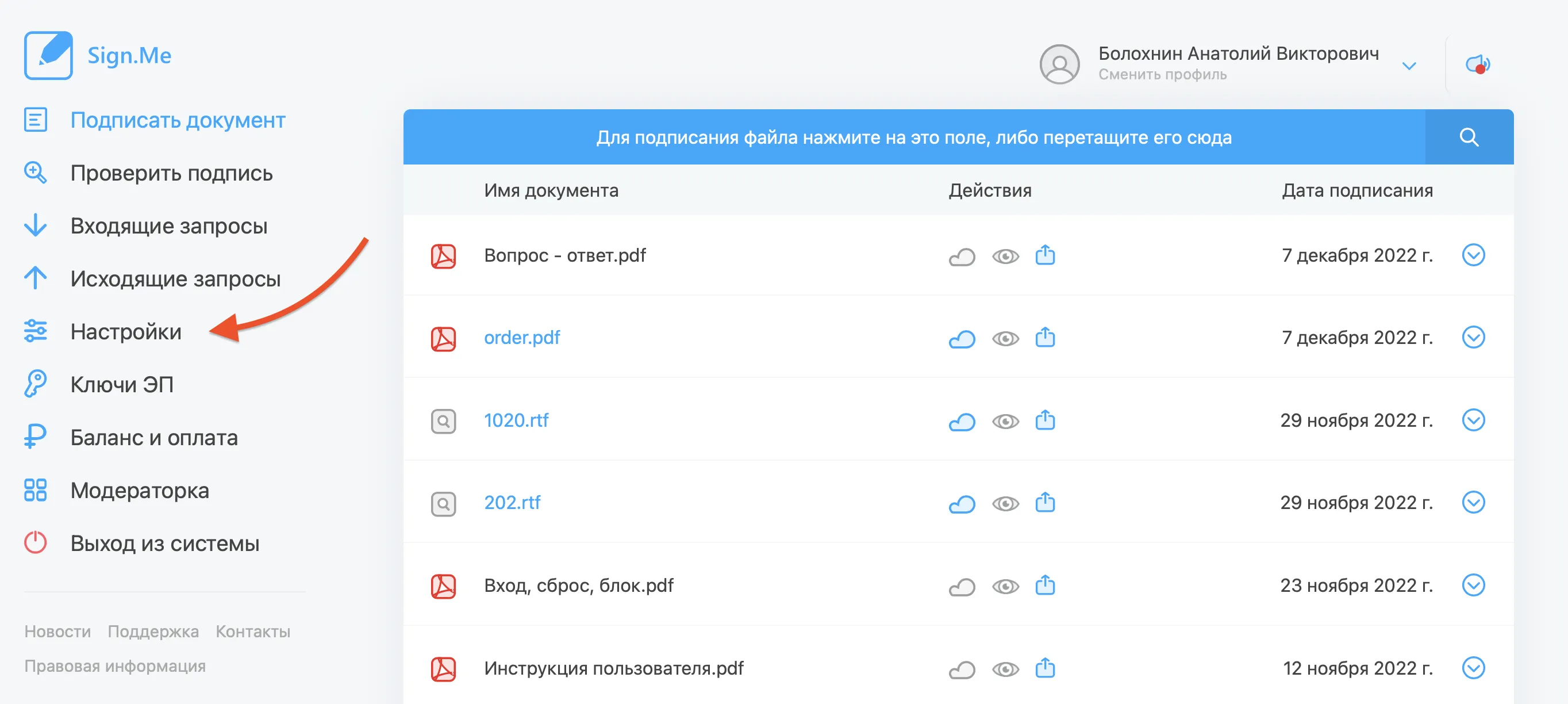1568x704 pixels.
Task: Open Контакты footer link
Action: coord(252,632)
